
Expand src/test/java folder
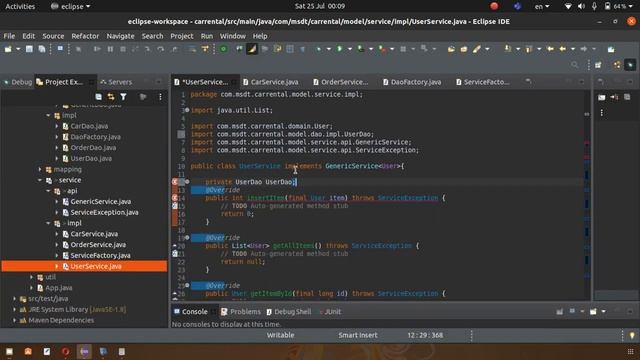coord(15,299)
